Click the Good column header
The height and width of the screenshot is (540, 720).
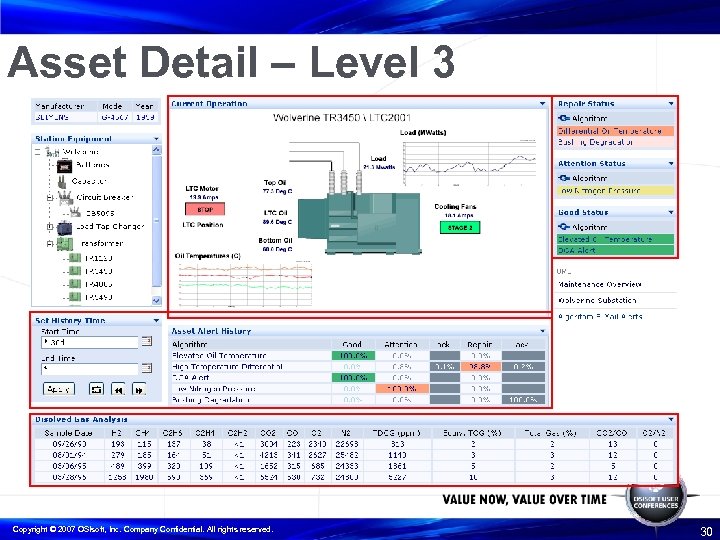[352, 344]
